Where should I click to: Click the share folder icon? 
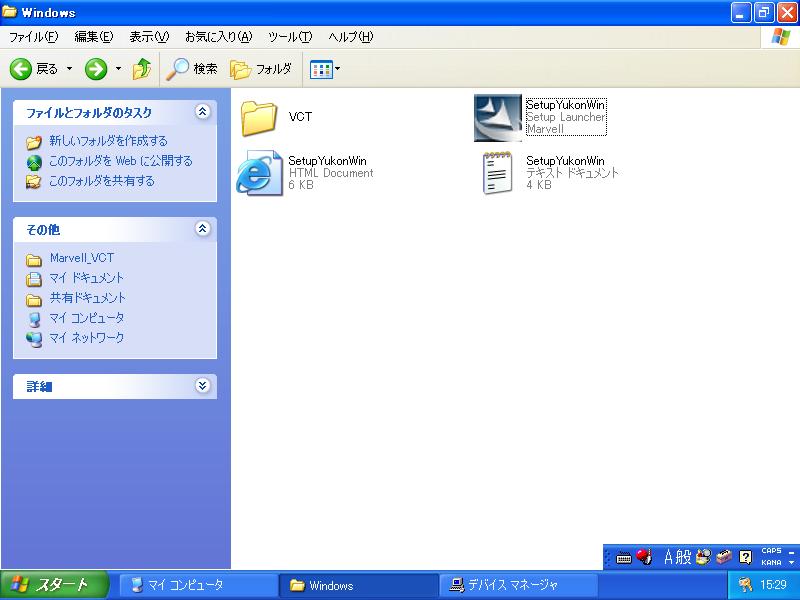click(x=34, y=182)
